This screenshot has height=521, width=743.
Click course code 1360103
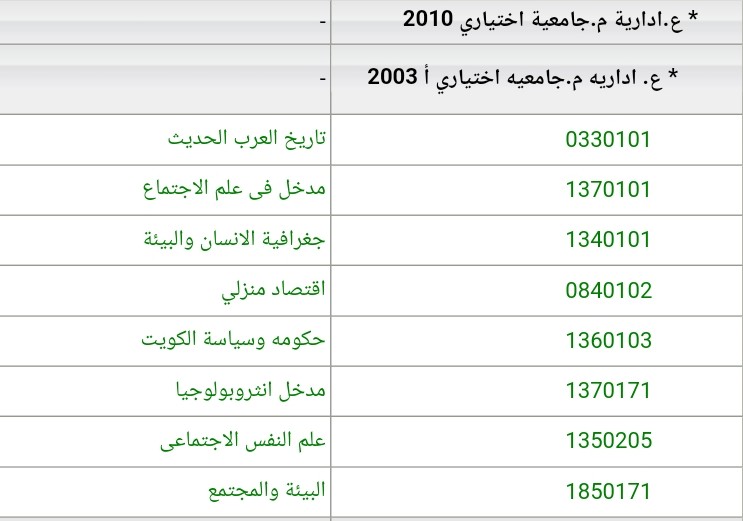(609, 340)
